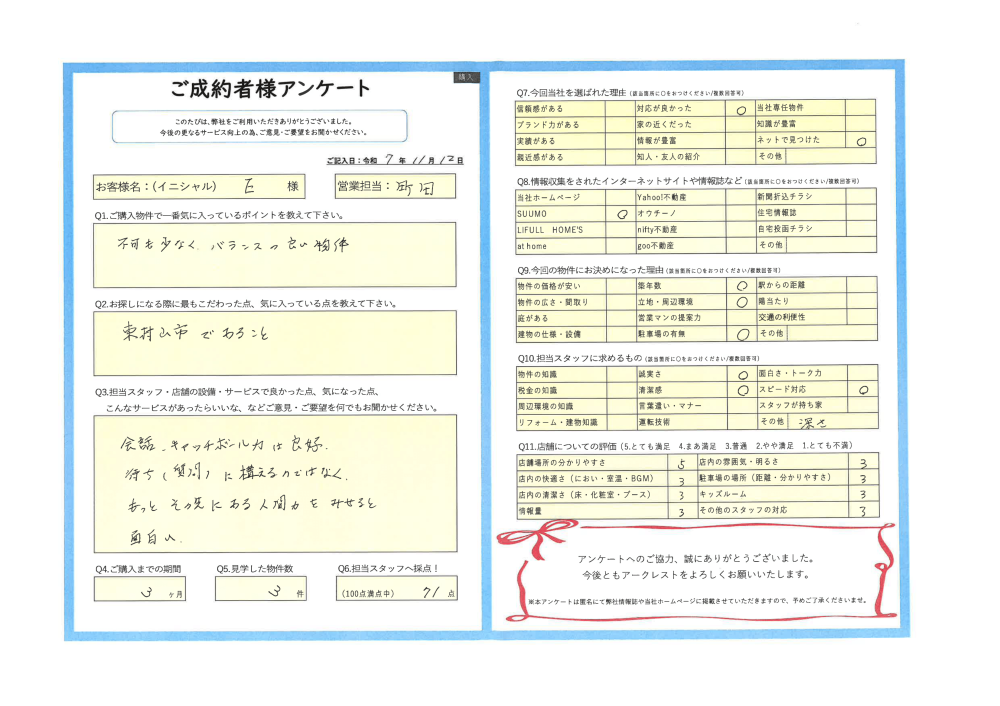
Task: Click the large Q3 comments box
Action: tap(274, 482)
